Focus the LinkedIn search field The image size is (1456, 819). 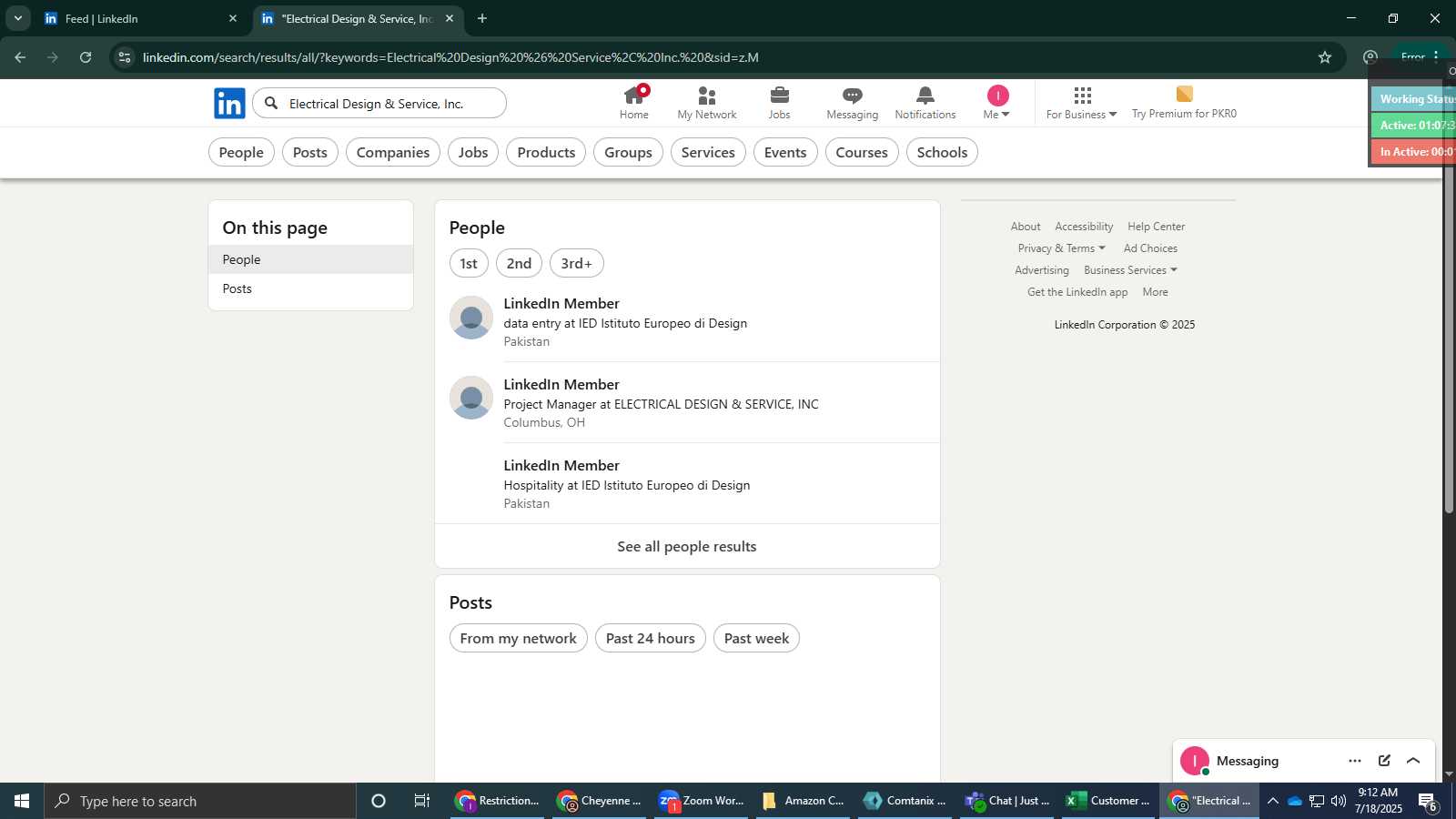point(379,103)
